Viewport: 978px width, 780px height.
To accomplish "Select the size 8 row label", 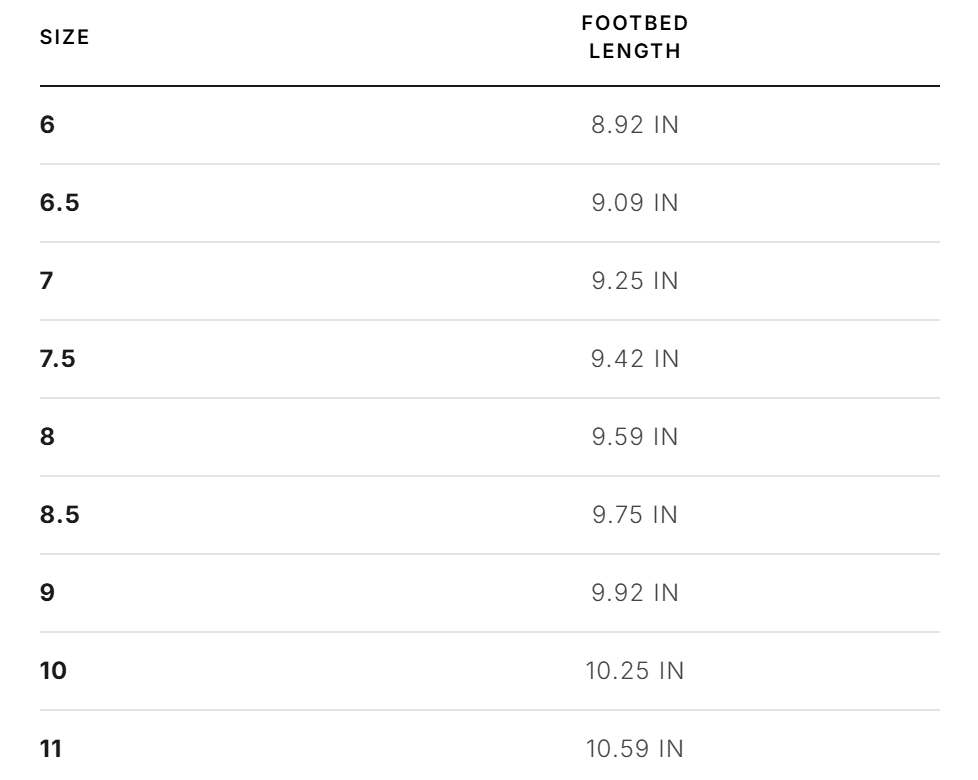I will 47,436.
